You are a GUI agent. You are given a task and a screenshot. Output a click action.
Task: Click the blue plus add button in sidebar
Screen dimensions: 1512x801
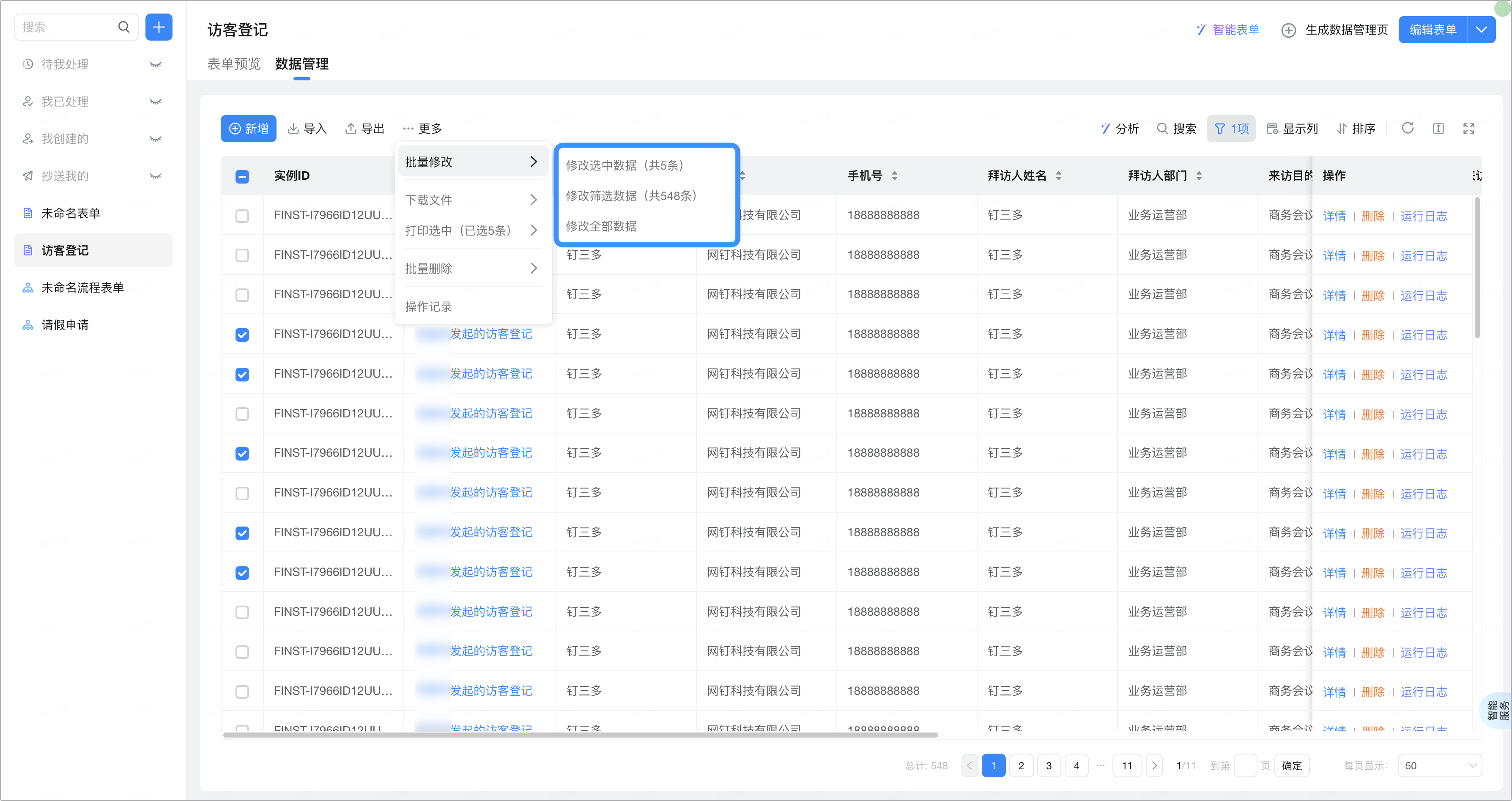159,27
